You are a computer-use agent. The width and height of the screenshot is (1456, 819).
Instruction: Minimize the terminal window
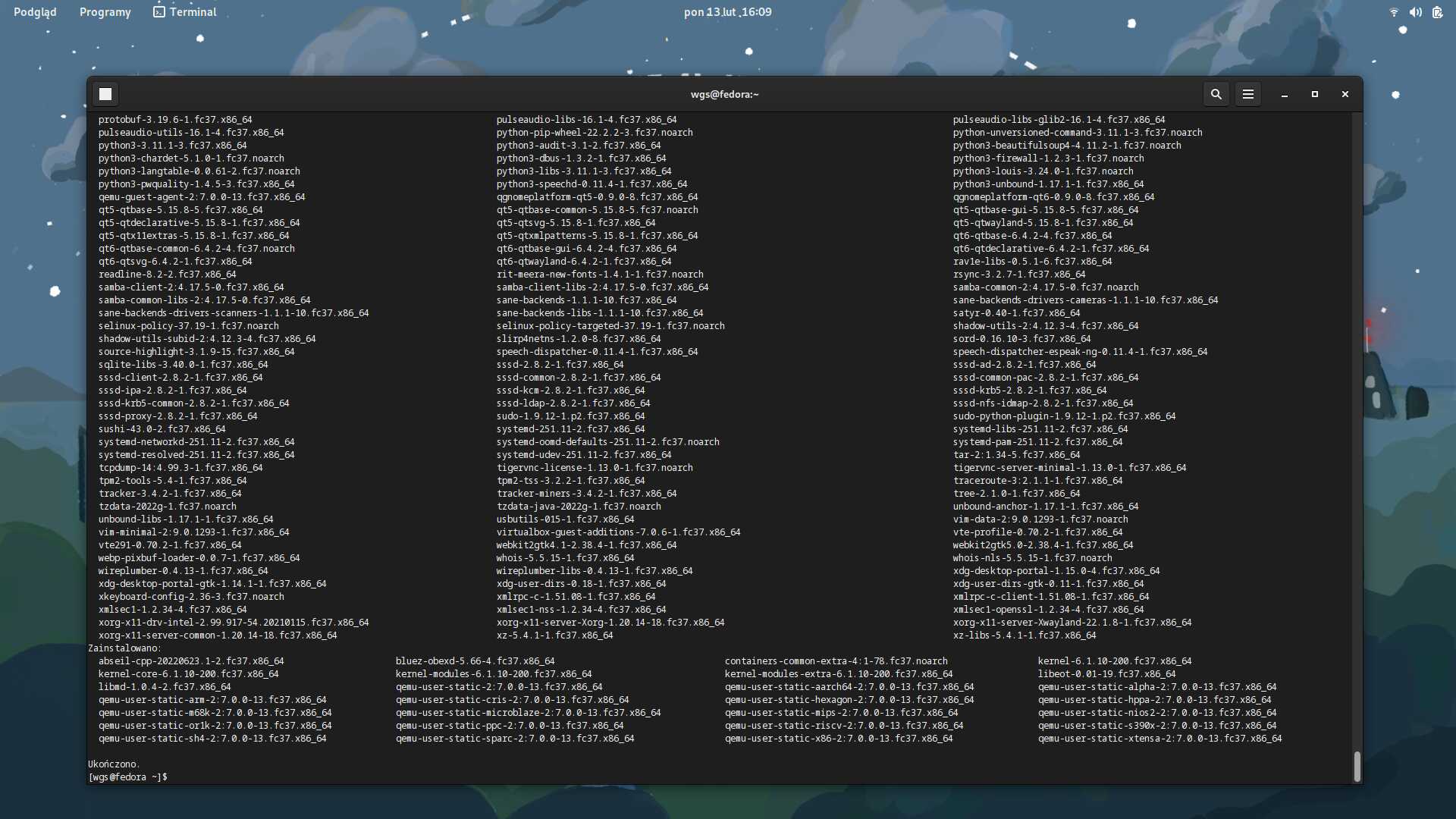tap(1285, 94)
